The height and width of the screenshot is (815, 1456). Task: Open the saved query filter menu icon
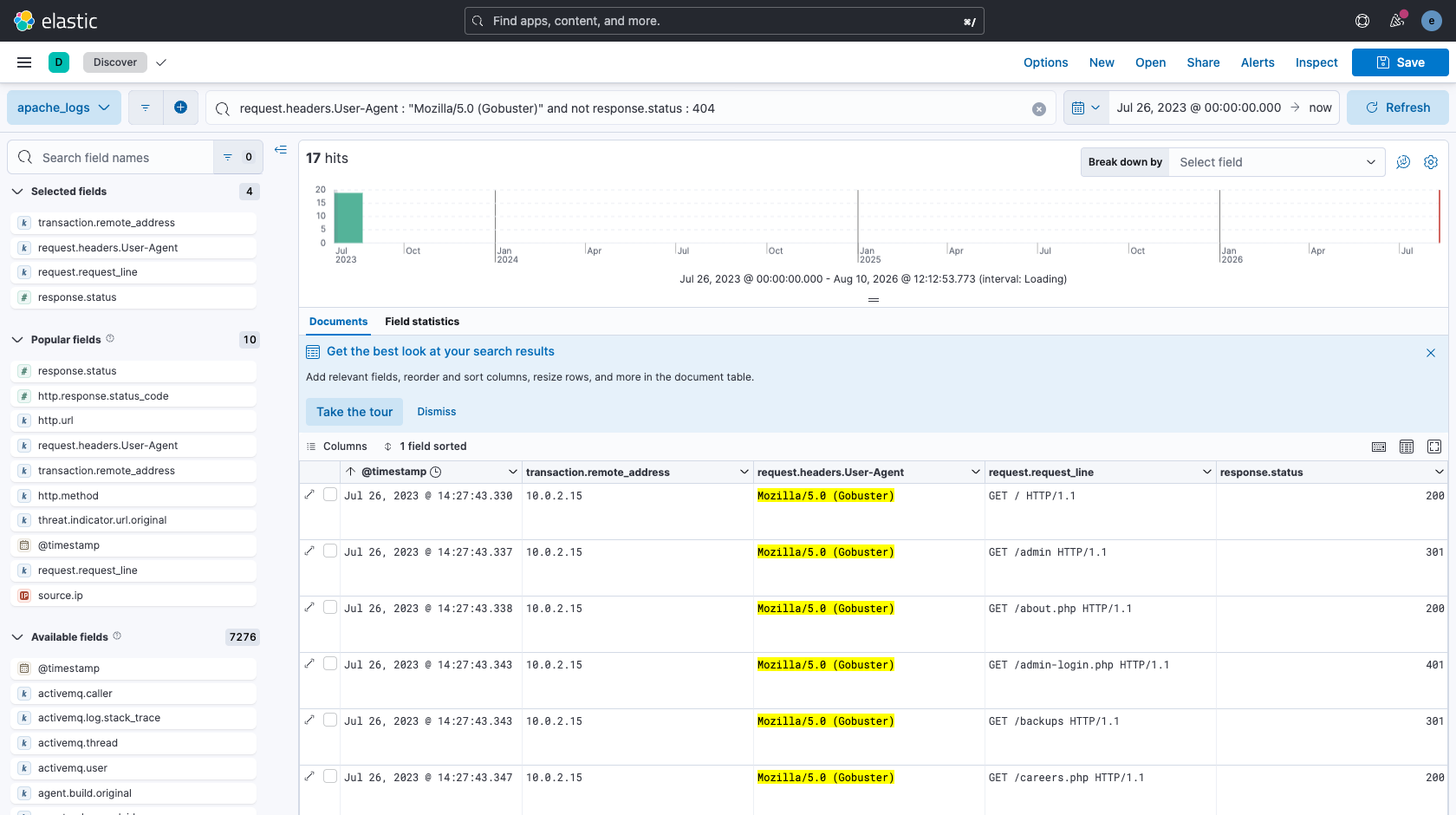(x=146, y=108)
